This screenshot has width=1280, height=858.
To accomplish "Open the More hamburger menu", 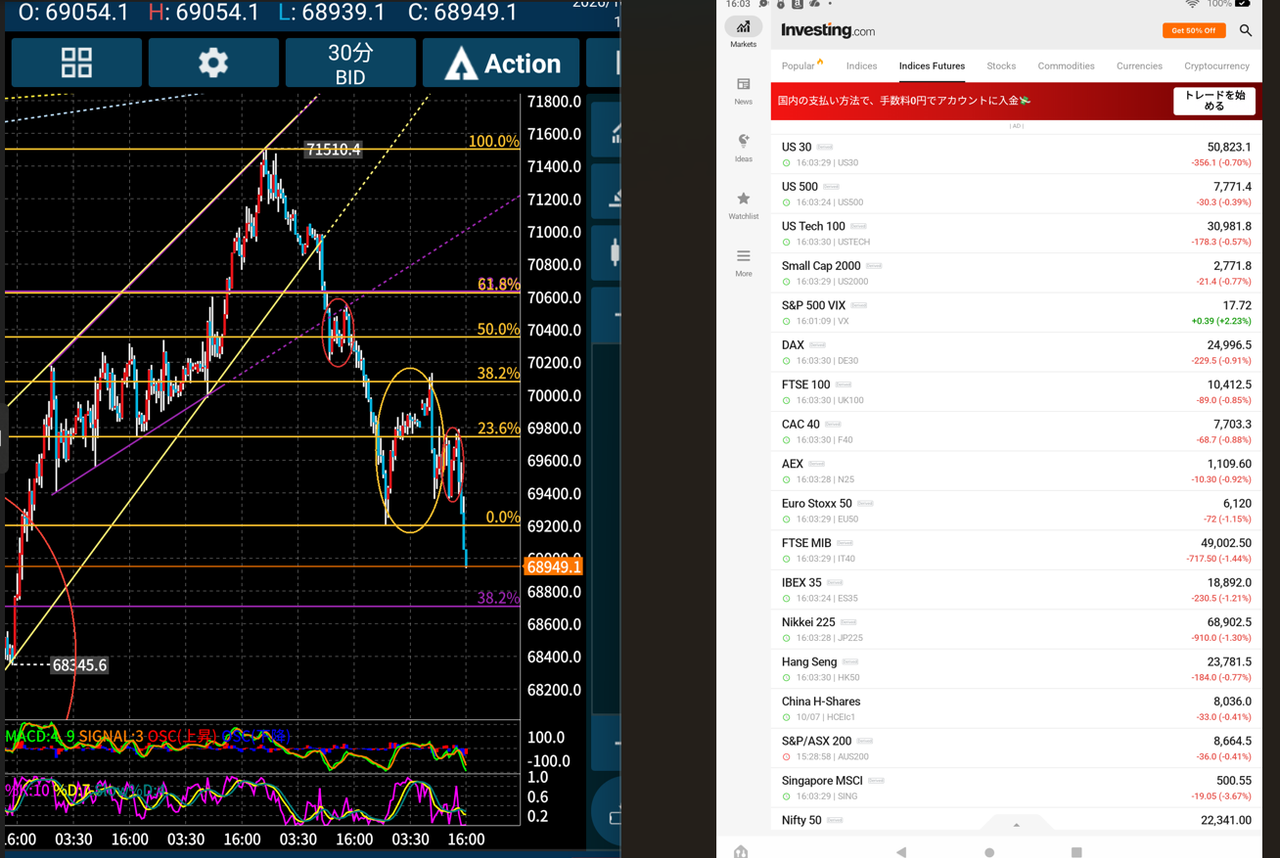I will pos(743,261).
